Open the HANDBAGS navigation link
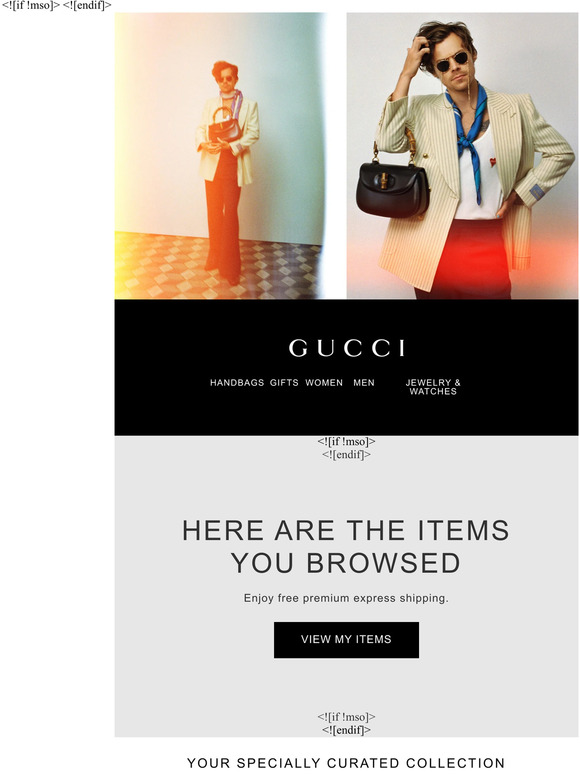 [x=237, y=383]
